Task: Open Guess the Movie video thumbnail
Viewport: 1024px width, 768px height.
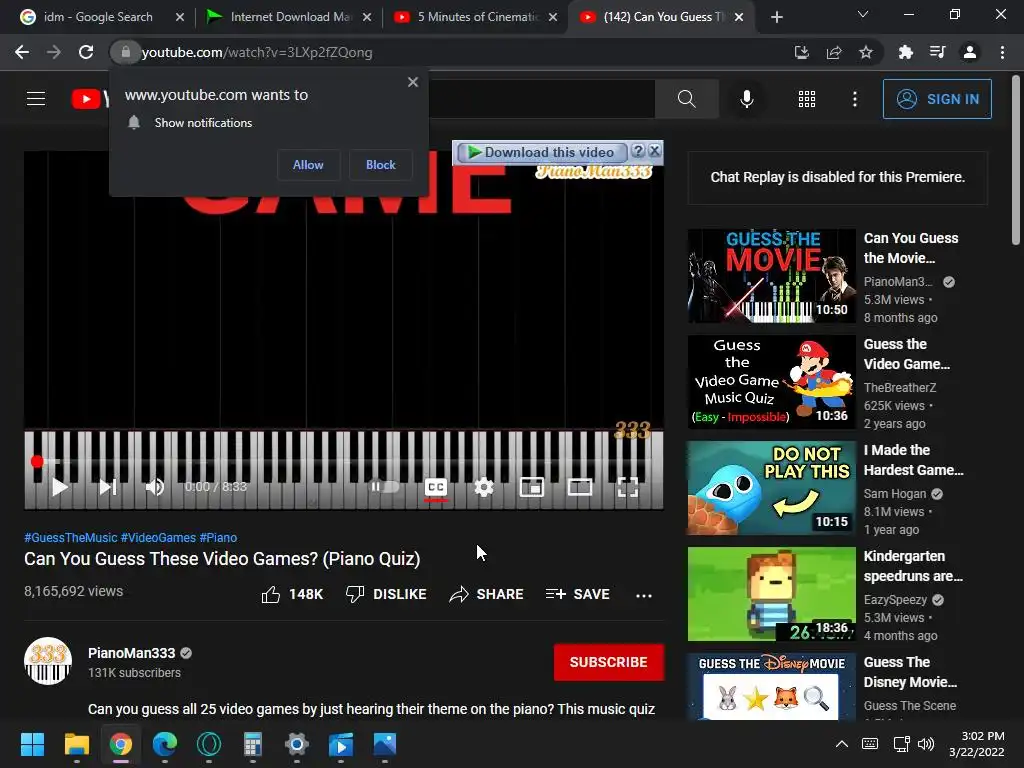Action: point(771,276)
